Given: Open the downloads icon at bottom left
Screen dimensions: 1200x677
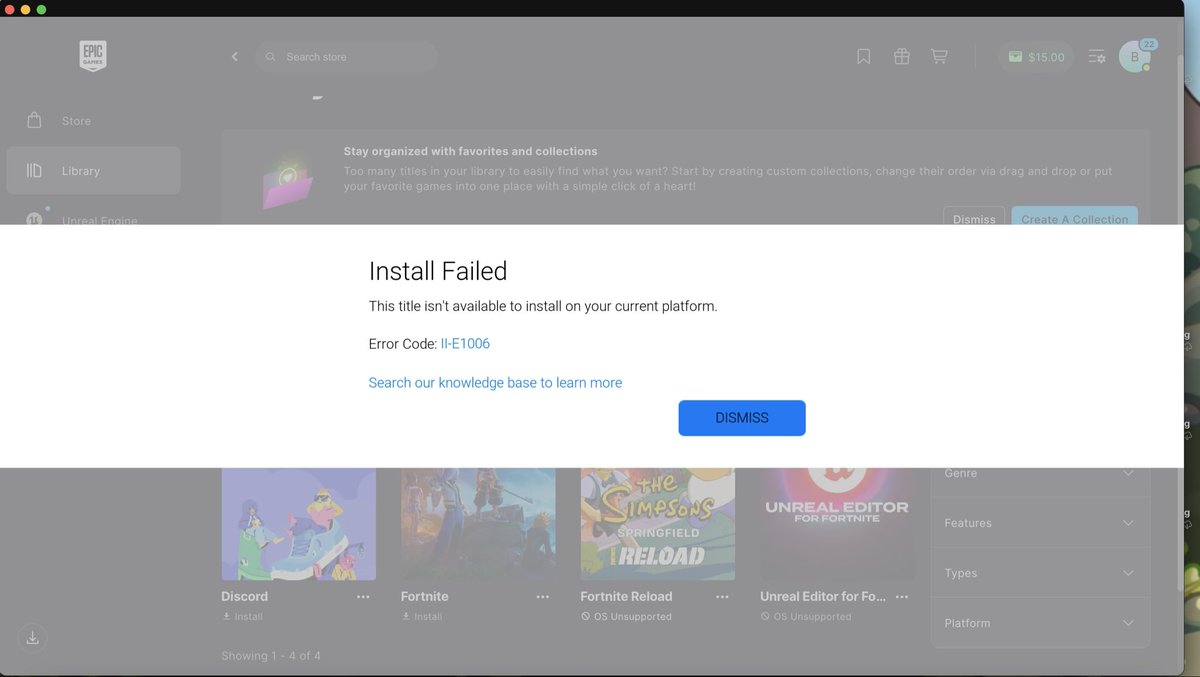Looking at the screenshot, I should 32,637.
